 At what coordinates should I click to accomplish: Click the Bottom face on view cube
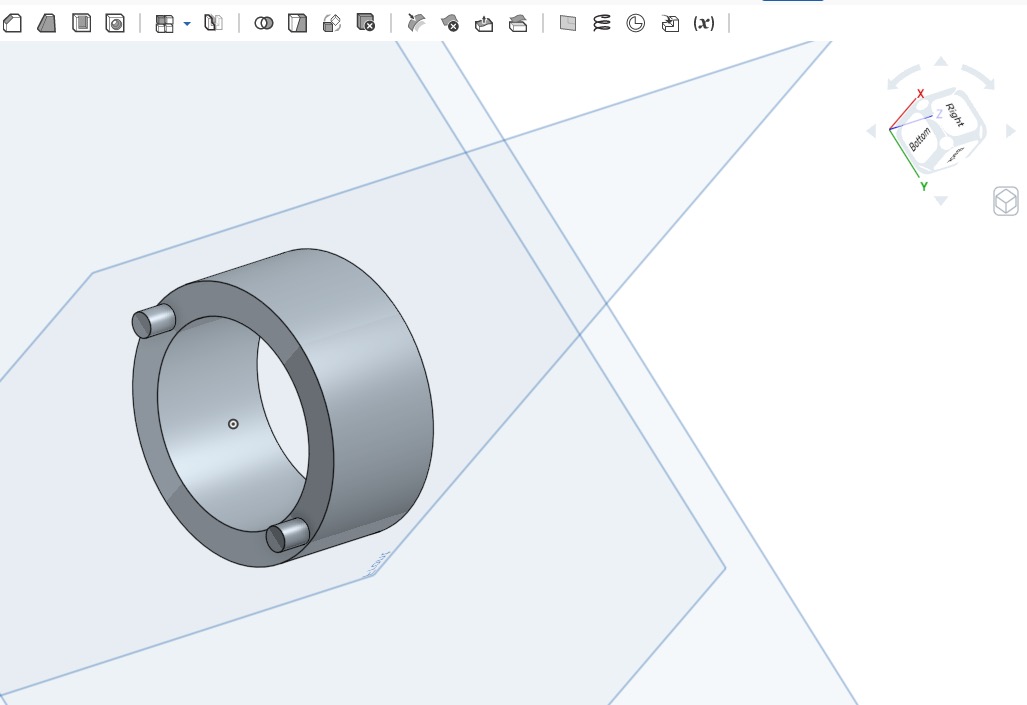920,139
